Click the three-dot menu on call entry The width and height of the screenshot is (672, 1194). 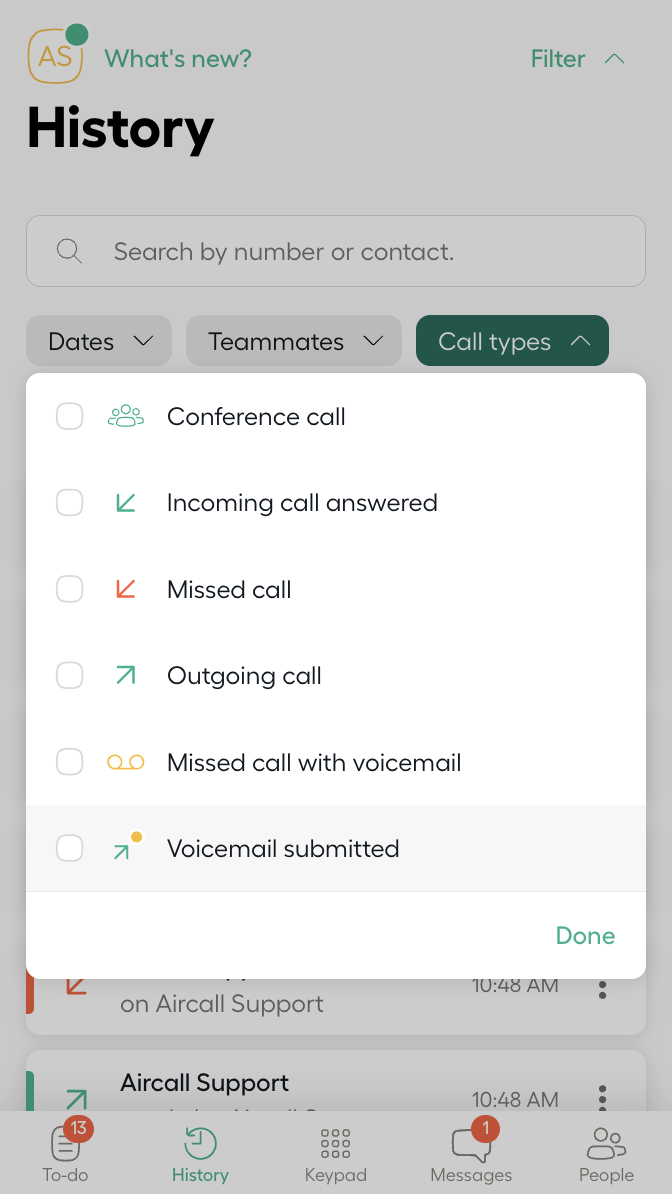coord(602,989)
